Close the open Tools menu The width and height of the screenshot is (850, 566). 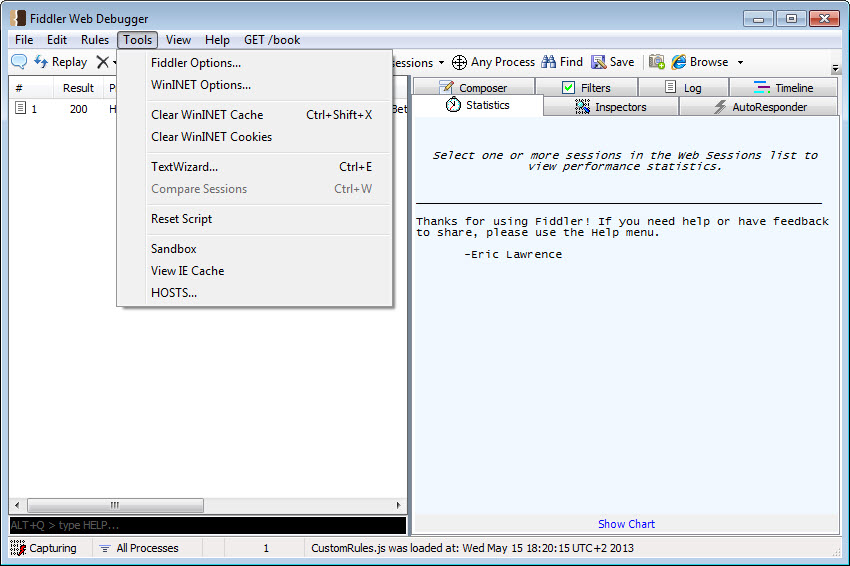pyautogui.click(x=138, y=40)
